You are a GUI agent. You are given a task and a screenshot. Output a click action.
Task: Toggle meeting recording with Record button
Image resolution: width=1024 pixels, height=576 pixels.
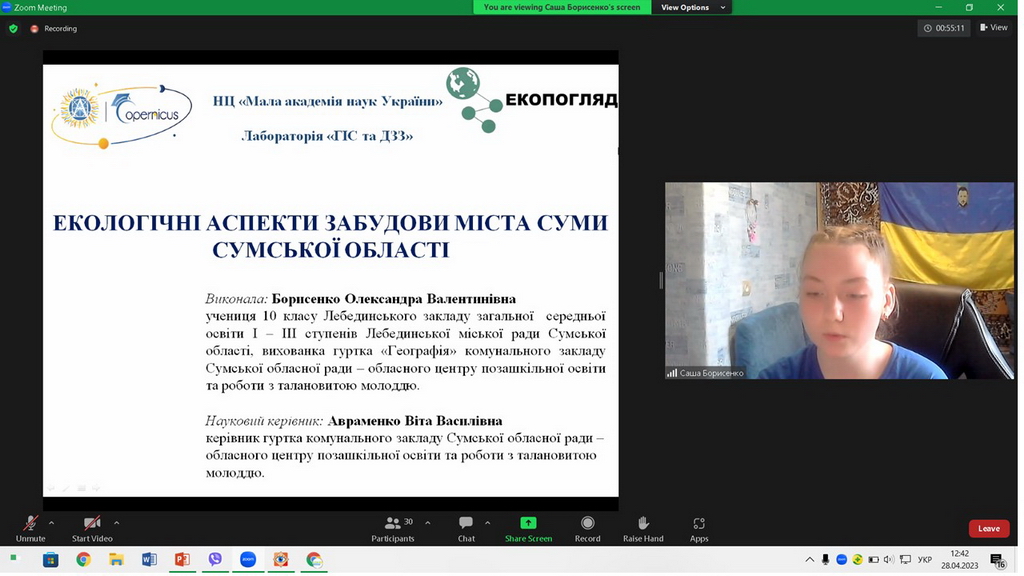pos(587,527)
